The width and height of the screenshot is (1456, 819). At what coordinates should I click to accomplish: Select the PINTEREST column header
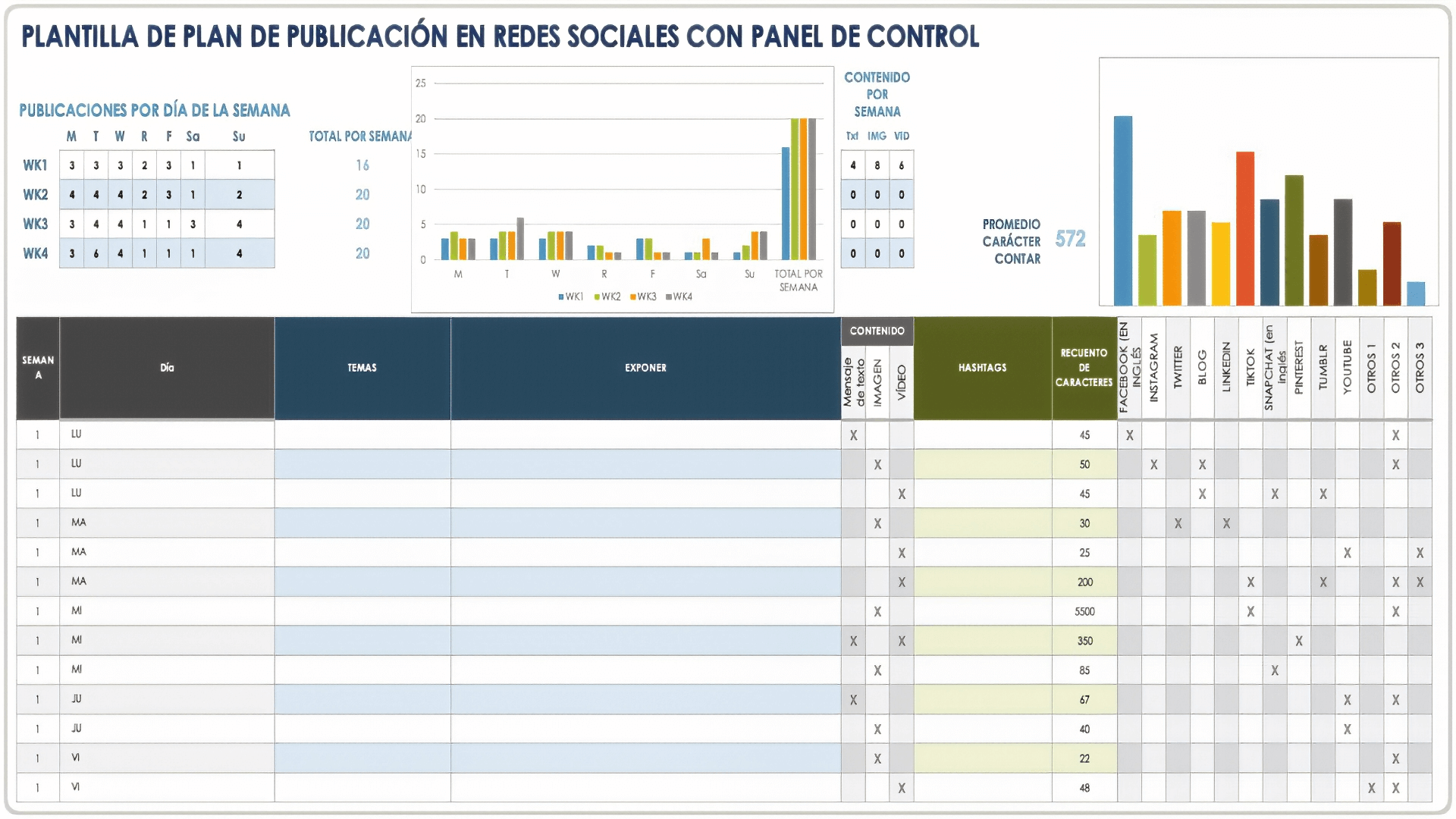pos(1299,368)
